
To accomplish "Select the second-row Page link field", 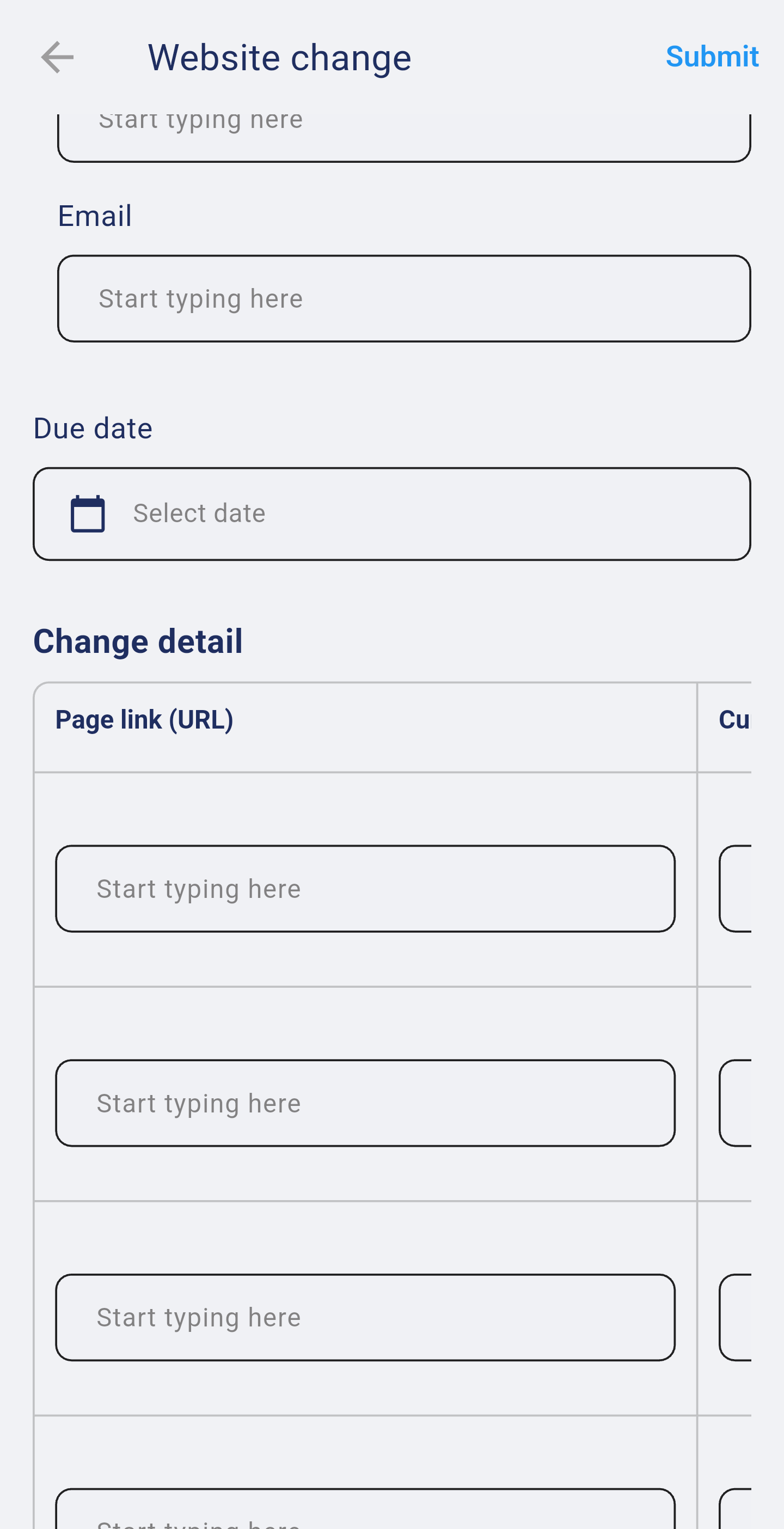I will coord(365,1103).
